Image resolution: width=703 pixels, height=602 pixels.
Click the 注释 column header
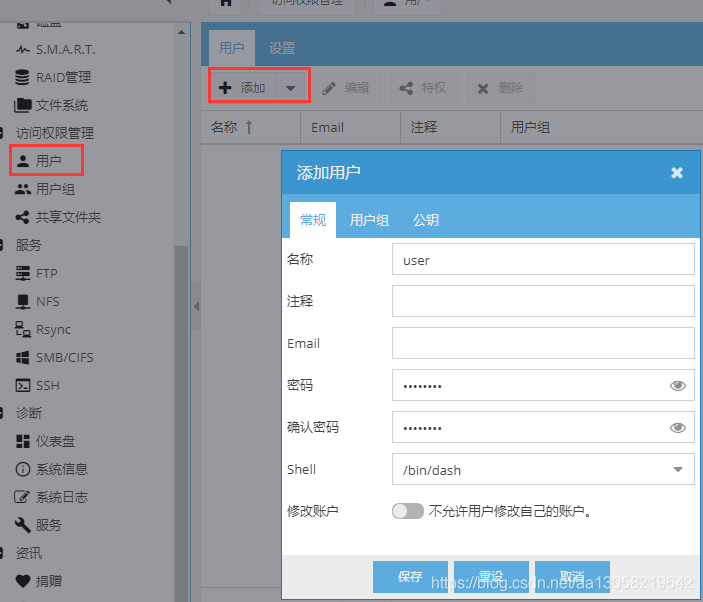coord(450,127)
